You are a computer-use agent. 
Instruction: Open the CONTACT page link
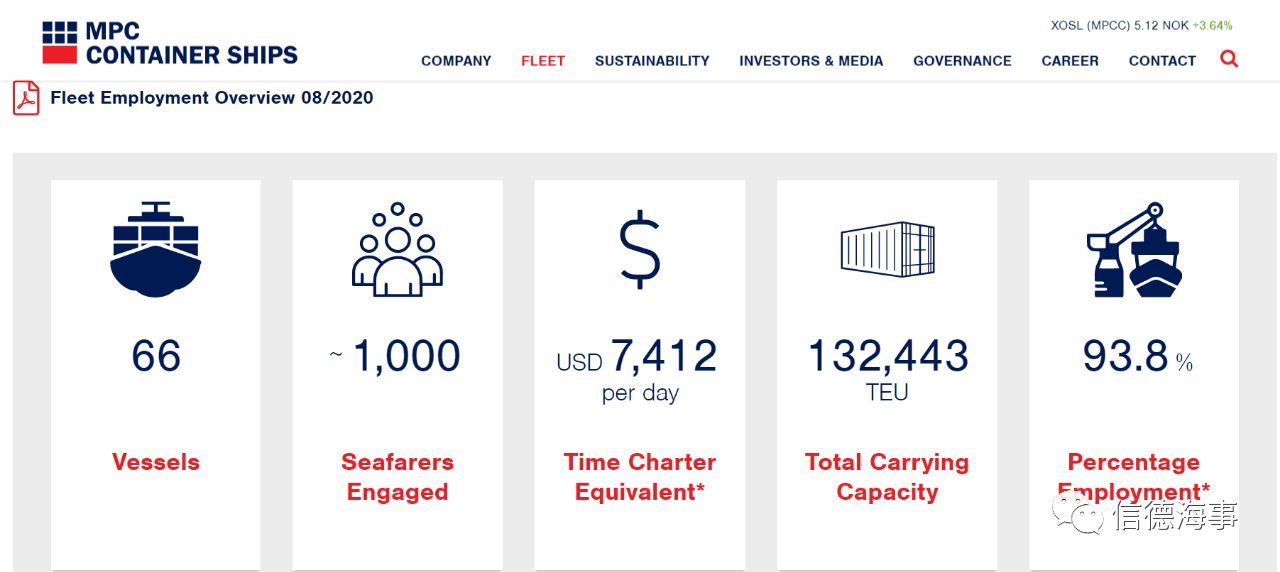coord(1162,61)
